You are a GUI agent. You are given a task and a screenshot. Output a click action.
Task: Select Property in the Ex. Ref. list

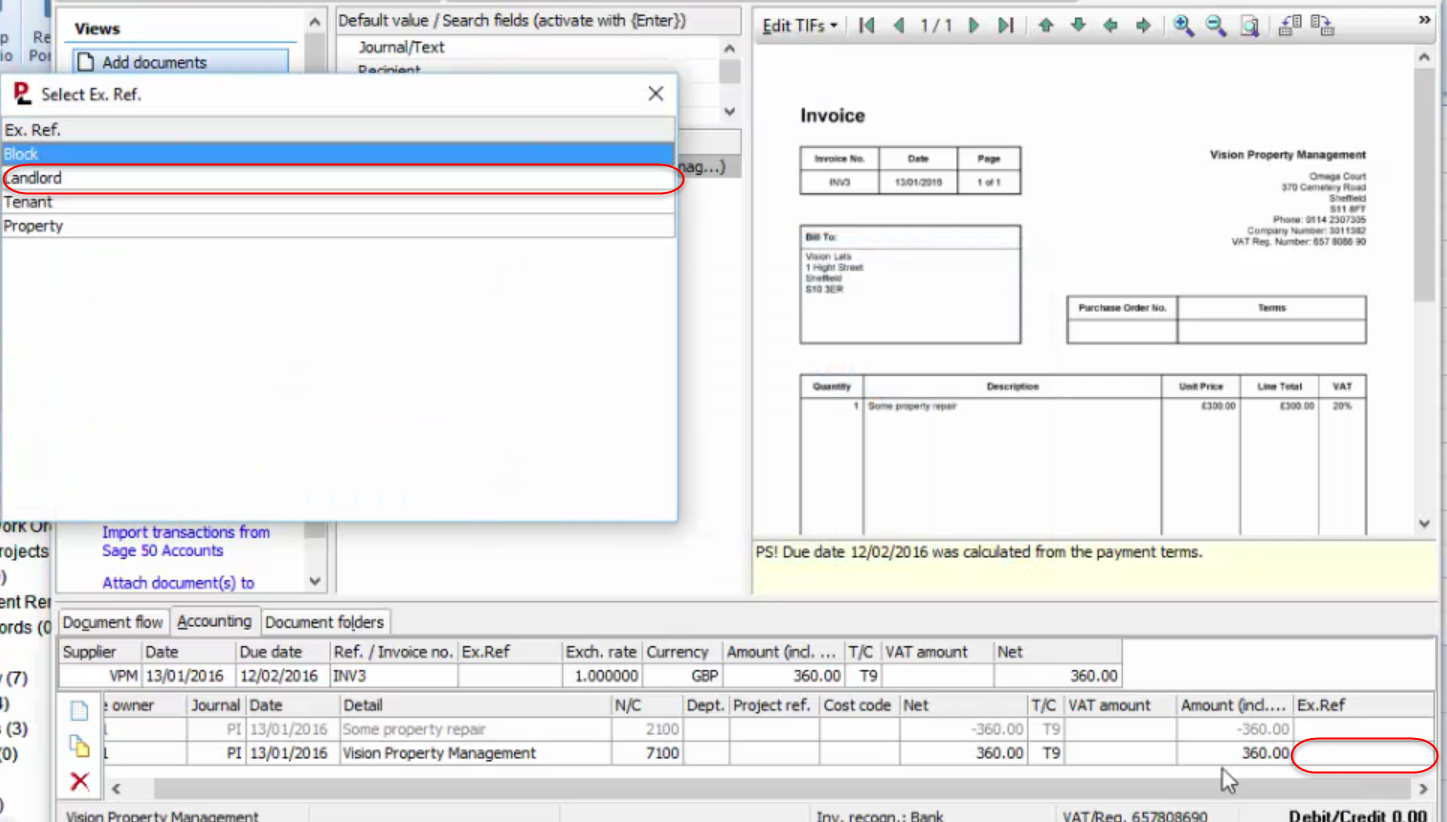[338, 226]
